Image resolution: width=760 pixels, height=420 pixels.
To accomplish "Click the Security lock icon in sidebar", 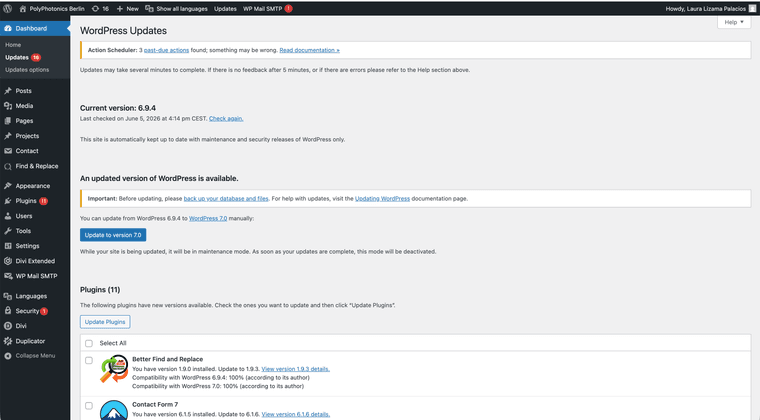I will [x=8, y=311].
